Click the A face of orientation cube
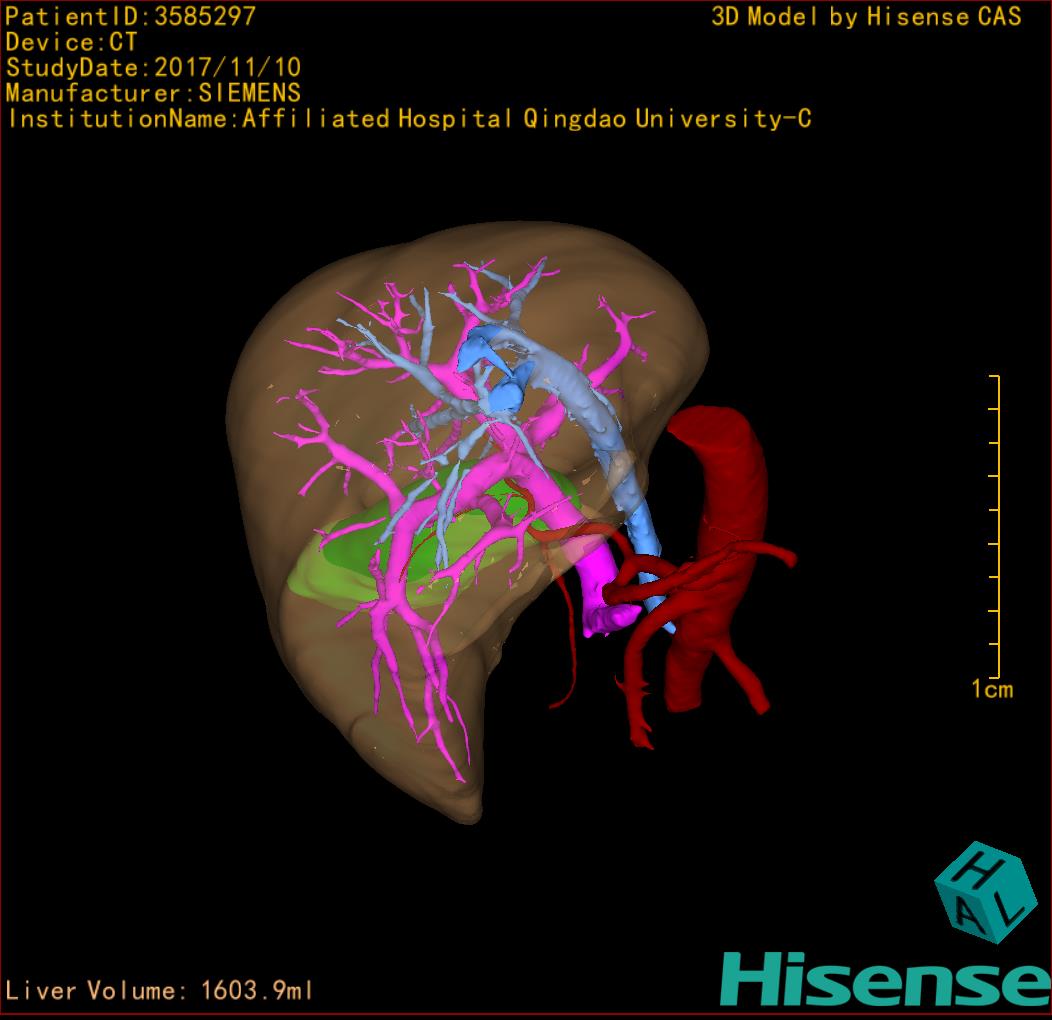The width and height of the screenshot is (1052, 1020). (x=962, y=919)
